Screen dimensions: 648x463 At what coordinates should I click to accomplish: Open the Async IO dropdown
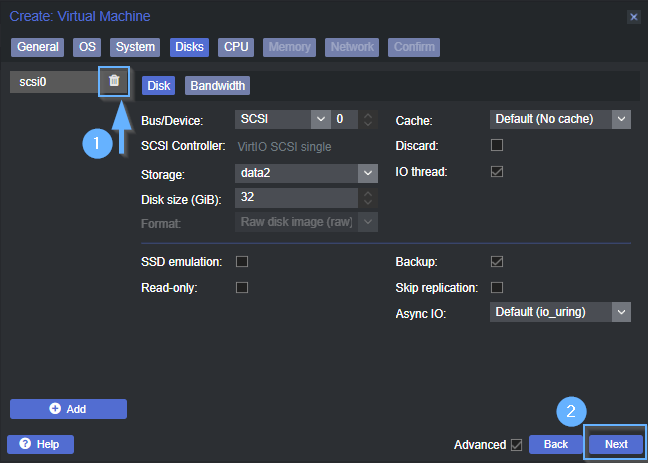621,313
